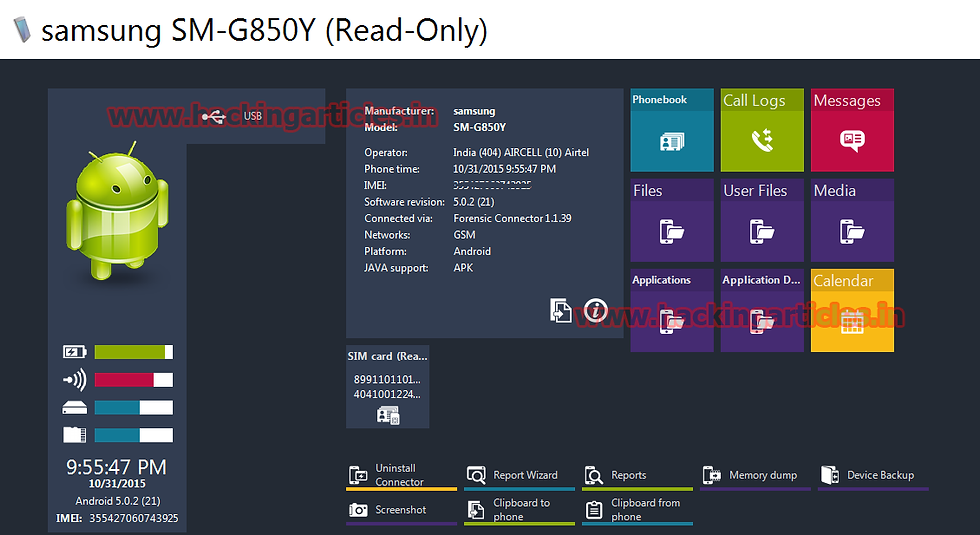Click the SIM card reader icon
The image size is (980, 535).
click(x=388, y=415)
